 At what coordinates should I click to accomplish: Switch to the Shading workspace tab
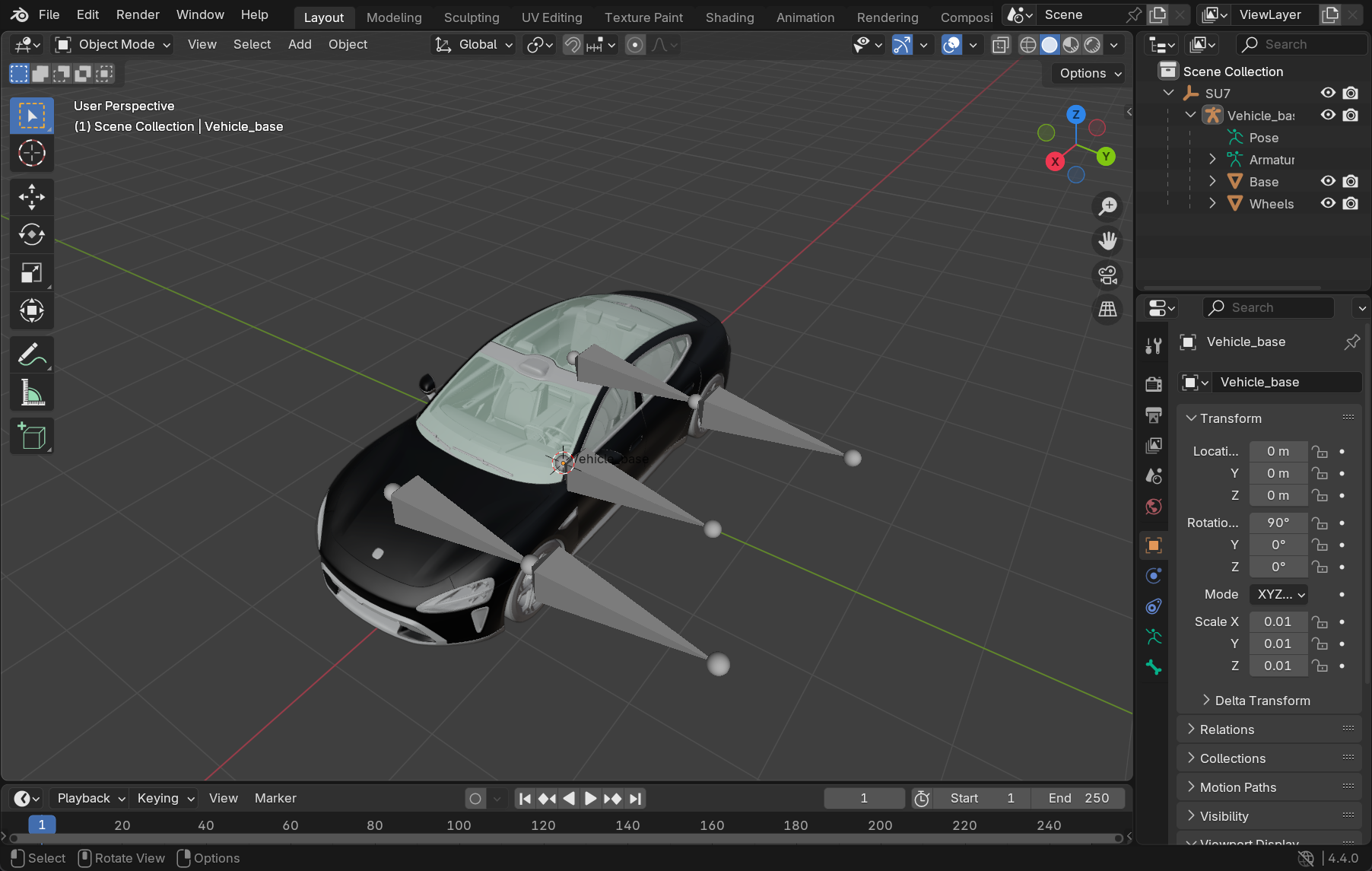[x=729, y=17]
